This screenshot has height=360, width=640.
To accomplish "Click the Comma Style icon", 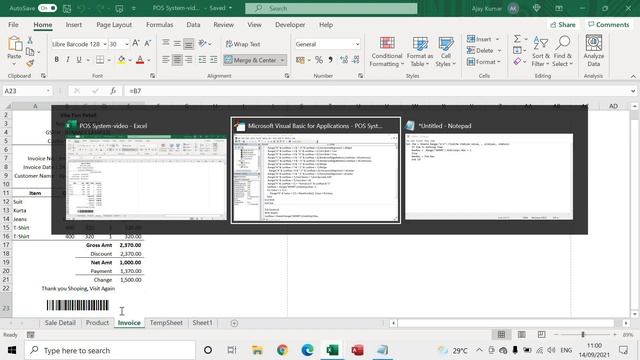I will click(330, 60).
